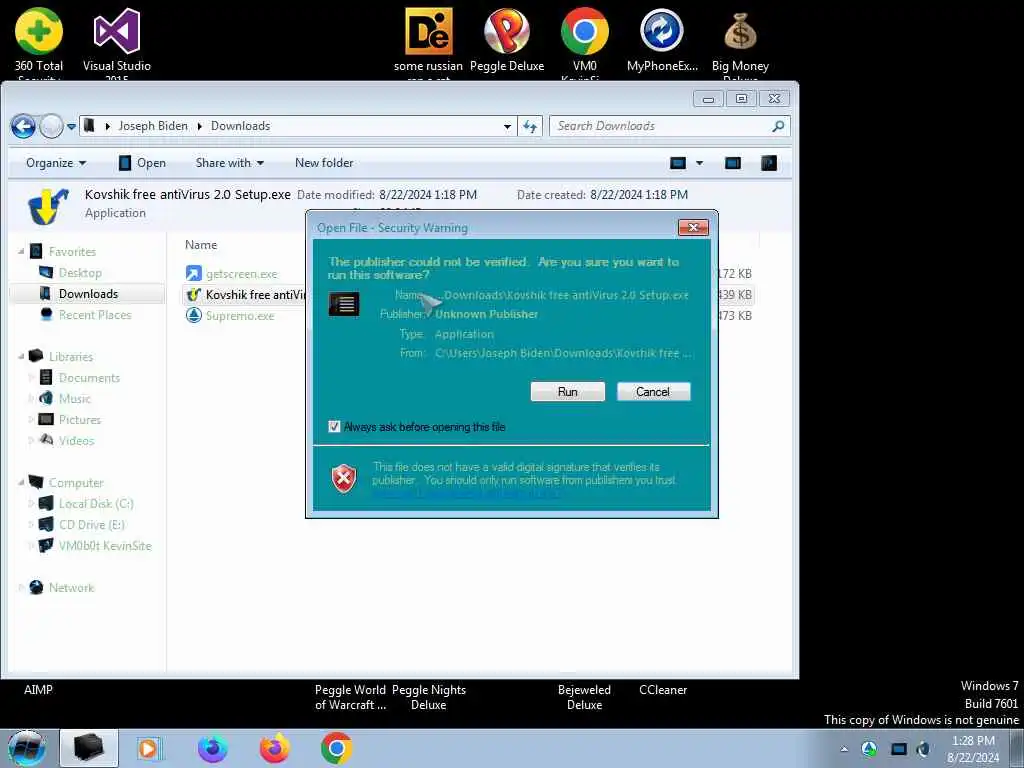Close the Open File Security Warning dialog
This screenshot has width=1024, height=768.
coord(694,227)
